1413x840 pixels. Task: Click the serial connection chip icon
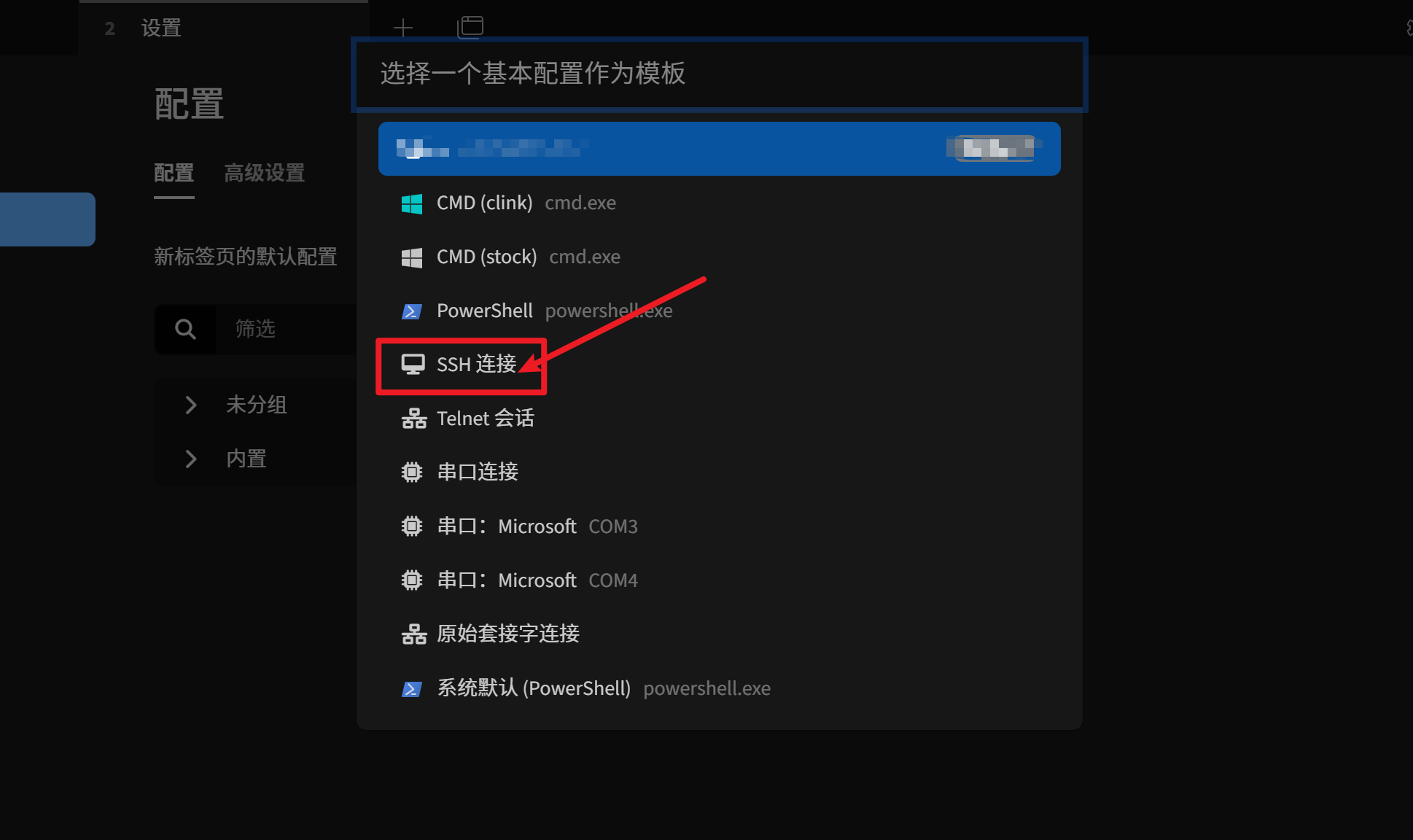tap(412, 472)
